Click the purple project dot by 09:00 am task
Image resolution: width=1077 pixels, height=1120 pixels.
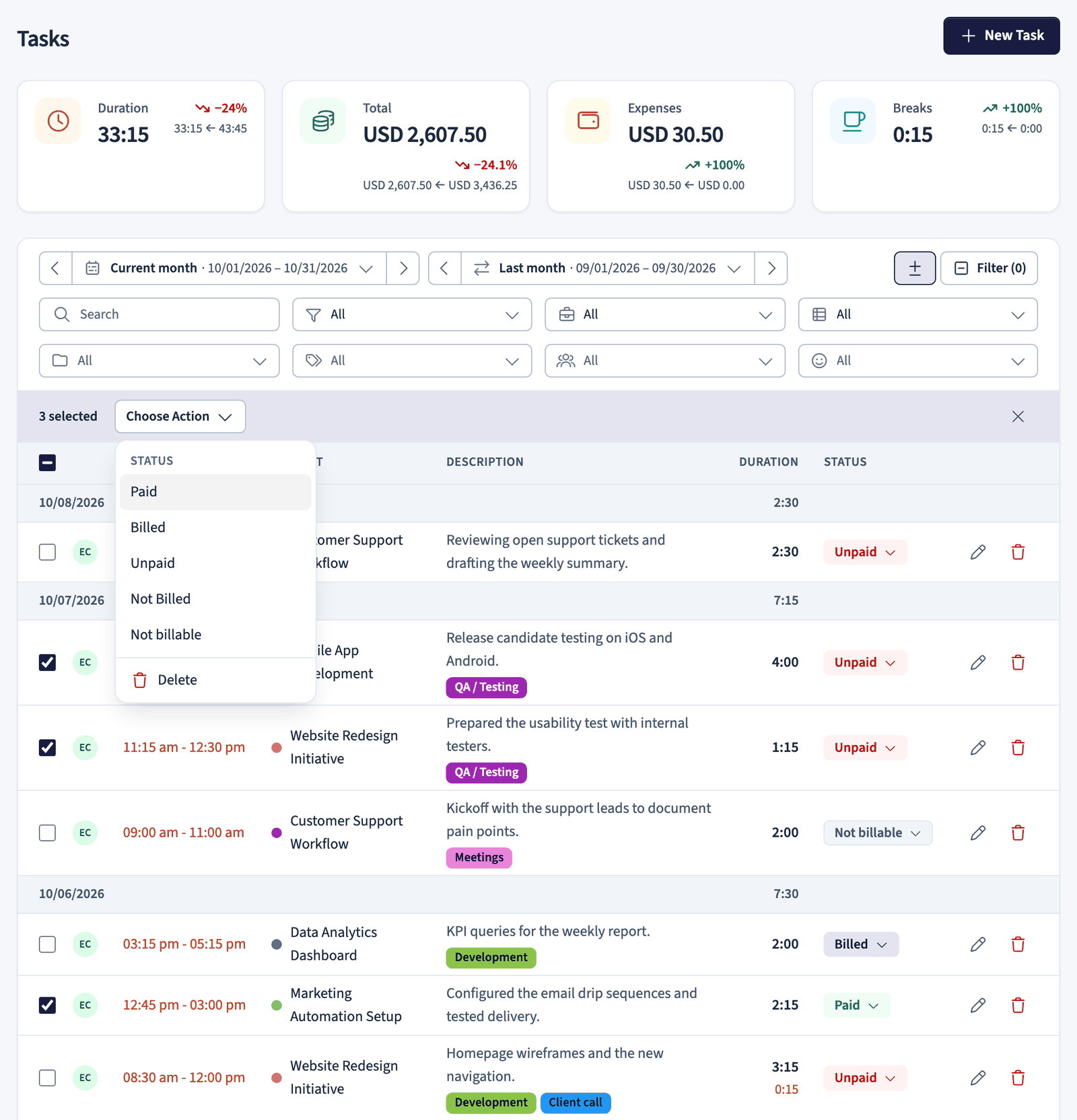point(276,833)
